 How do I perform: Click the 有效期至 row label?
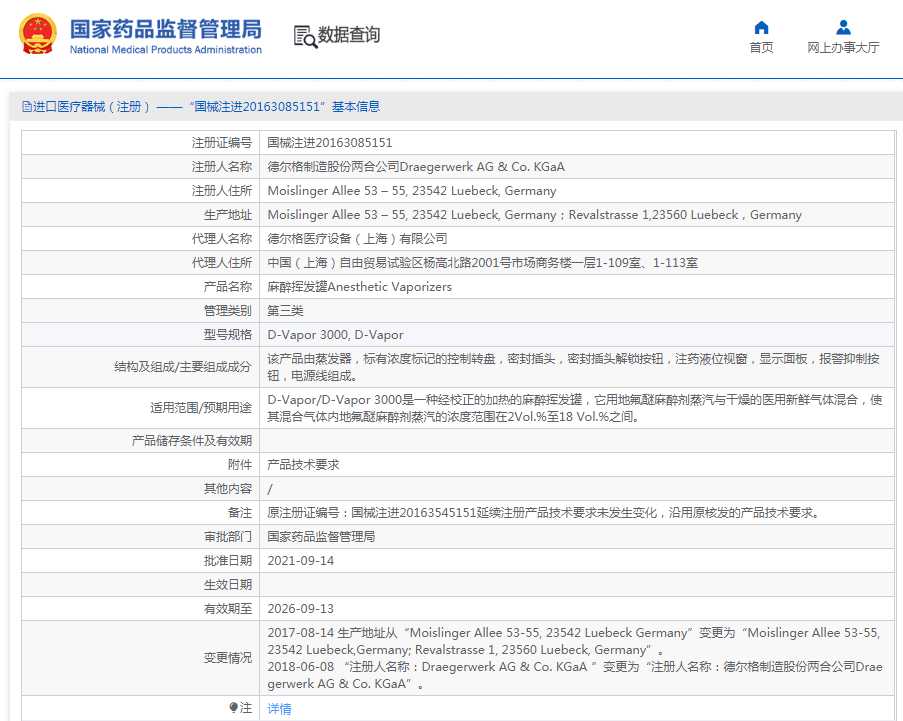pos(228,609)
